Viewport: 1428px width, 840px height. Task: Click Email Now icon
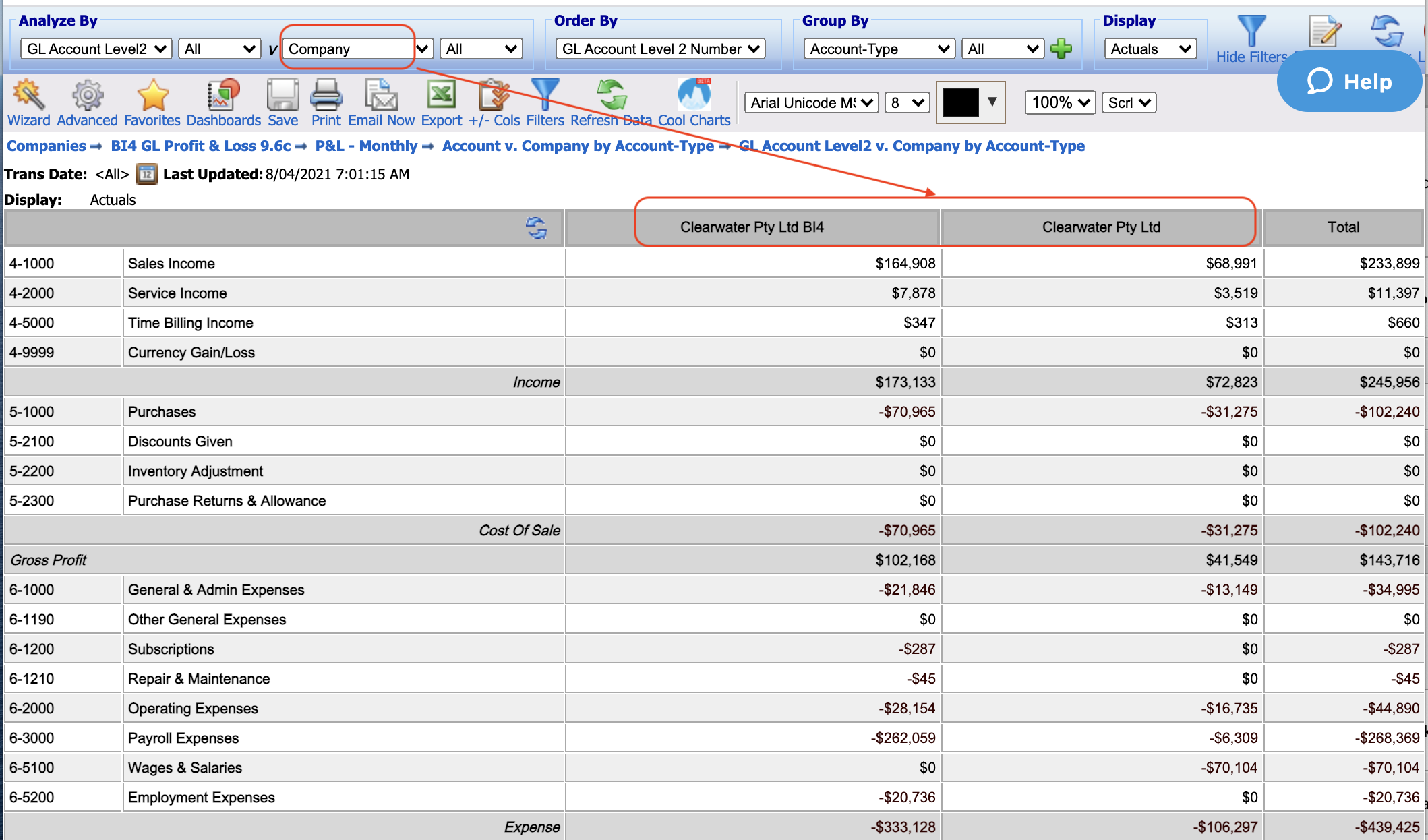point(381,102)
